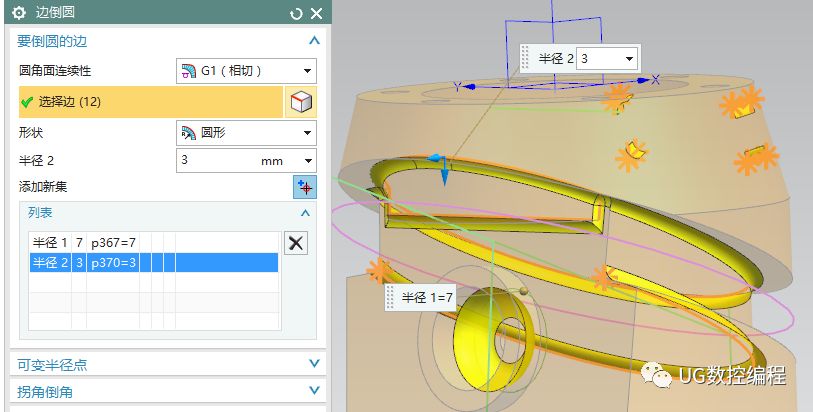The width and height of the screenshot is (813, 412).
Task: Click the dialog settings gear icon
Action: point(19,13)
